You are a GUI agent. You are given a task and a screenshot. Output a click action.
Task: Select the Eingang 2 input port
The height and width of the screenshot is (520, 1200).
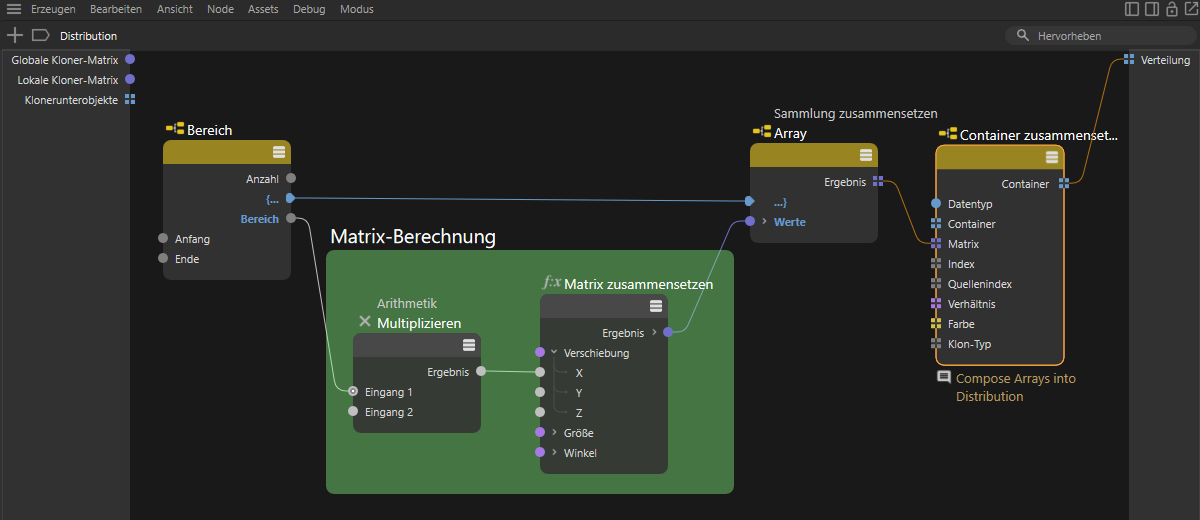[353, 412]
